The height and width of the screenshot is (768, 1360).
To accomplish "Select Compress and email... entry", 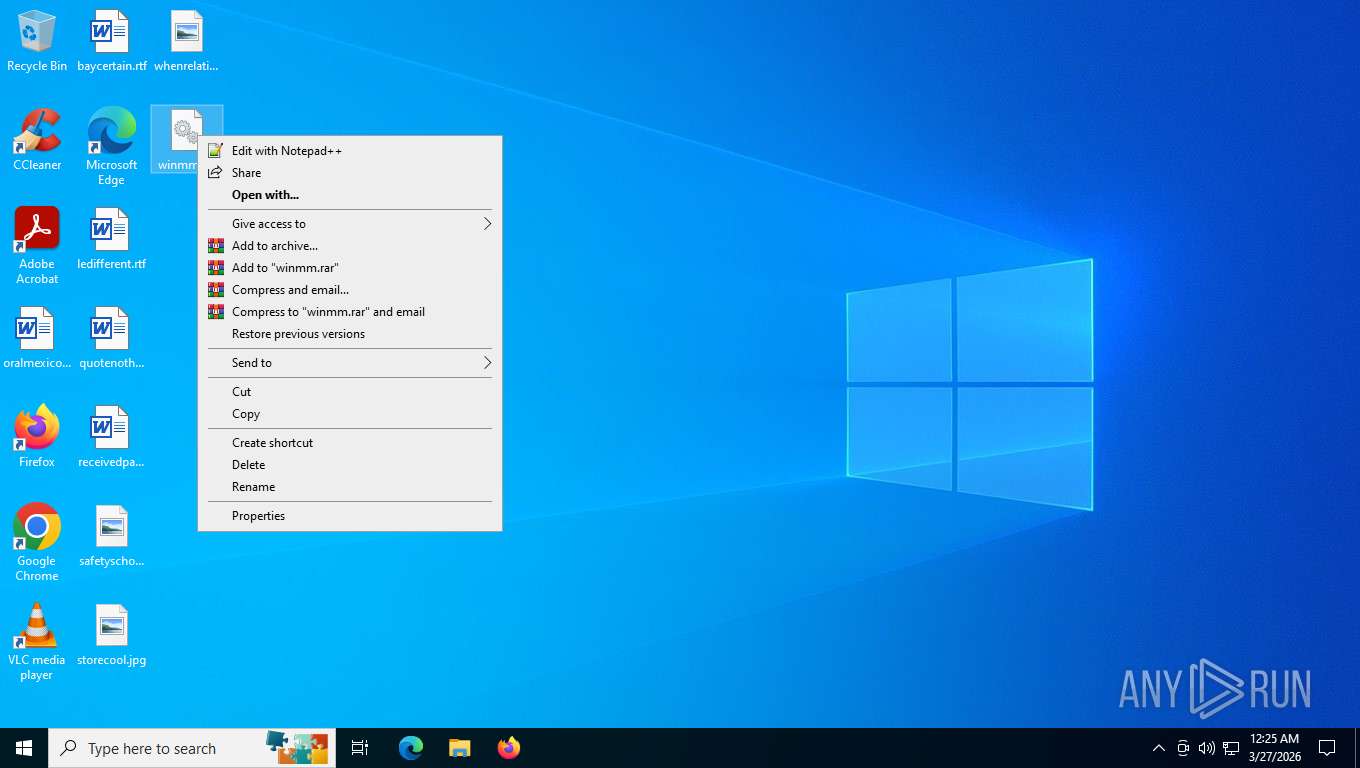I will click(x=350, y=290).
